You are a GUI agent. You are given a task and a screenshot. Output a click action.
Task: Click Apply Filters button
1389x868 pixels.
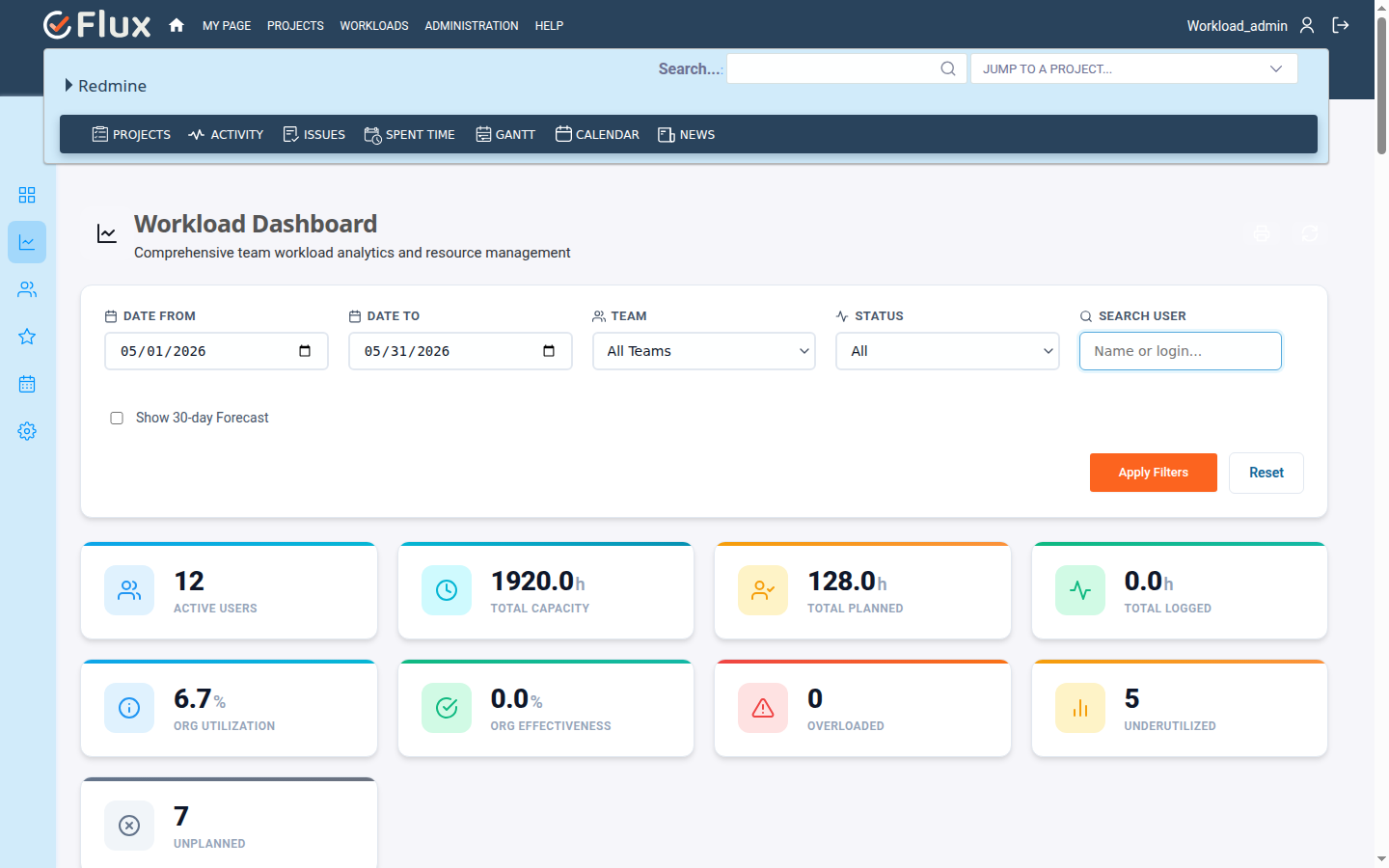[1154, 473]
